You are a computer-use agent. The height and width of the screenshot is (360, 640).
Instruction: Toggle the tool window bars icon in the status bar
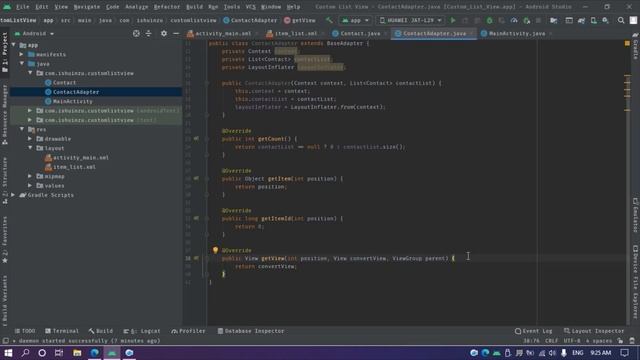(x=6, y=341)
